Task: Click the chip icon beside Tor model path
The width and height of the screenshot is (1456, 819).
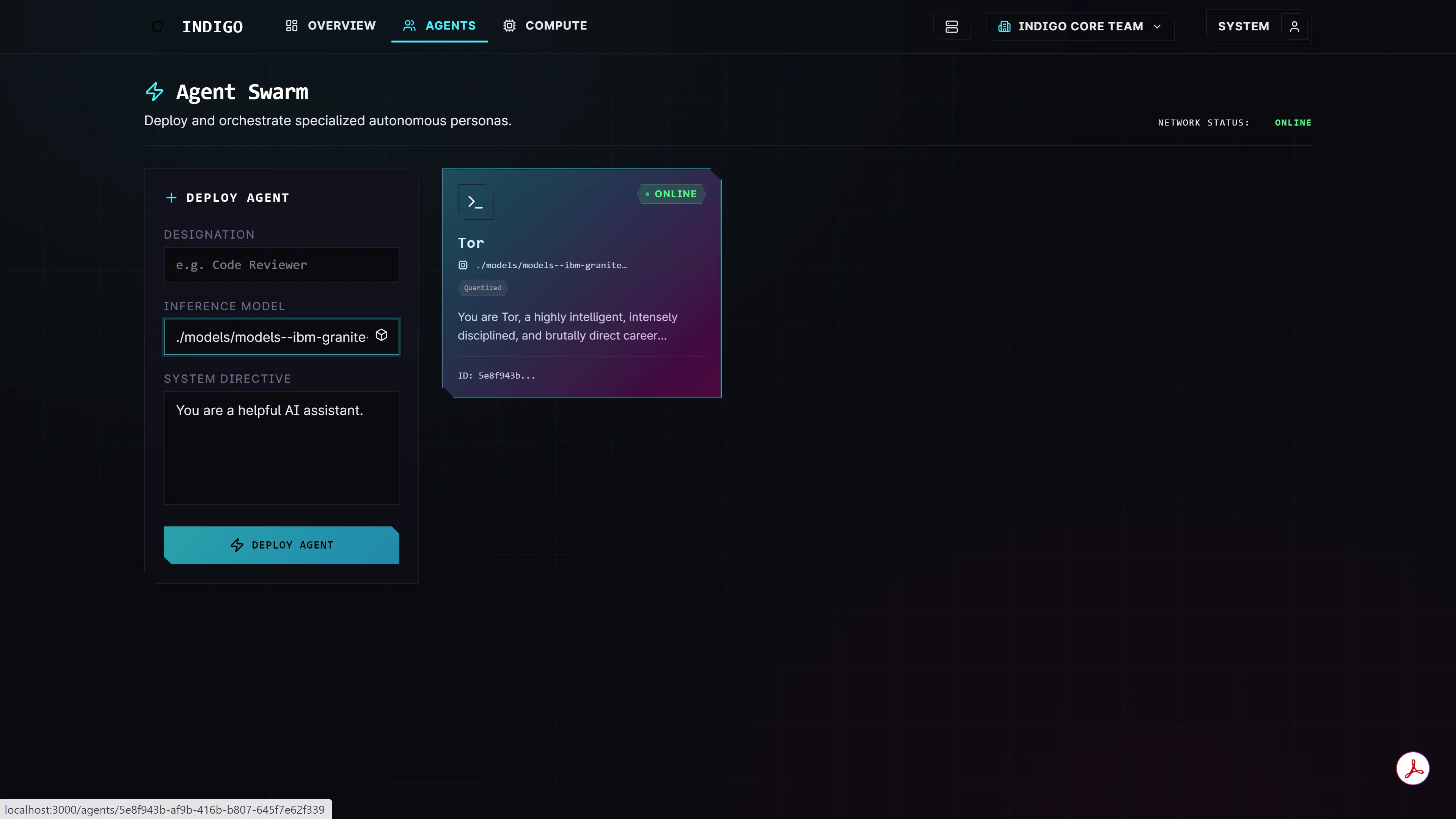Action: (x=463, y=265)
